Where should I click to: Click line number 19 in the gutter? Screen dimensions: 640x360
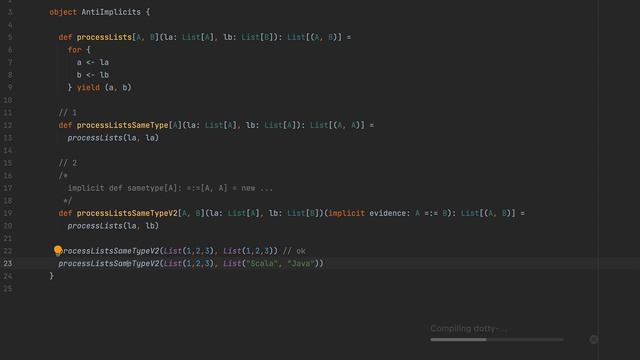click(8, 213)
